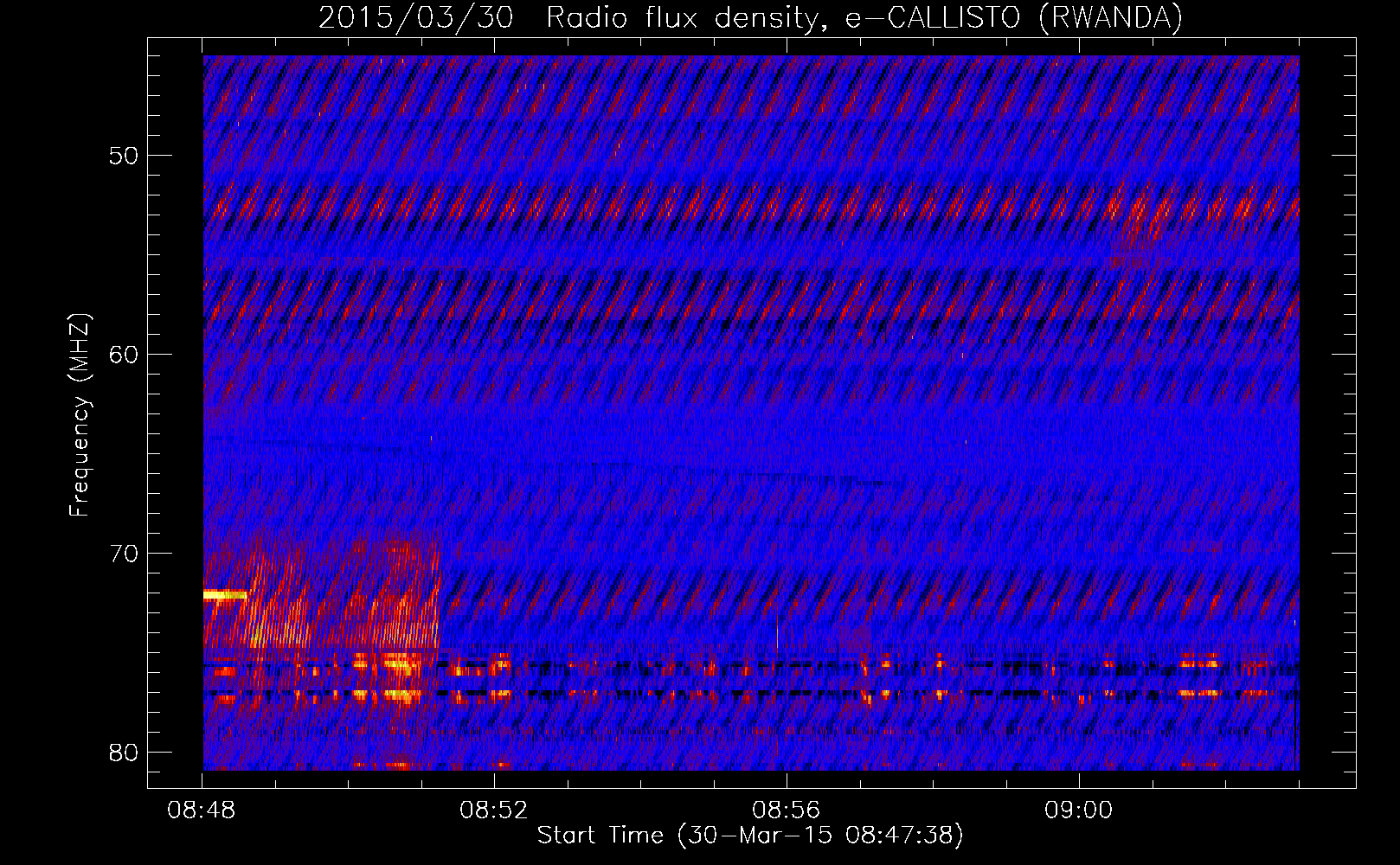Click the bright yellow horizontal streak near 72 MHz
Viewport: 1400px width, 865px height.
[x=225, y=595]
